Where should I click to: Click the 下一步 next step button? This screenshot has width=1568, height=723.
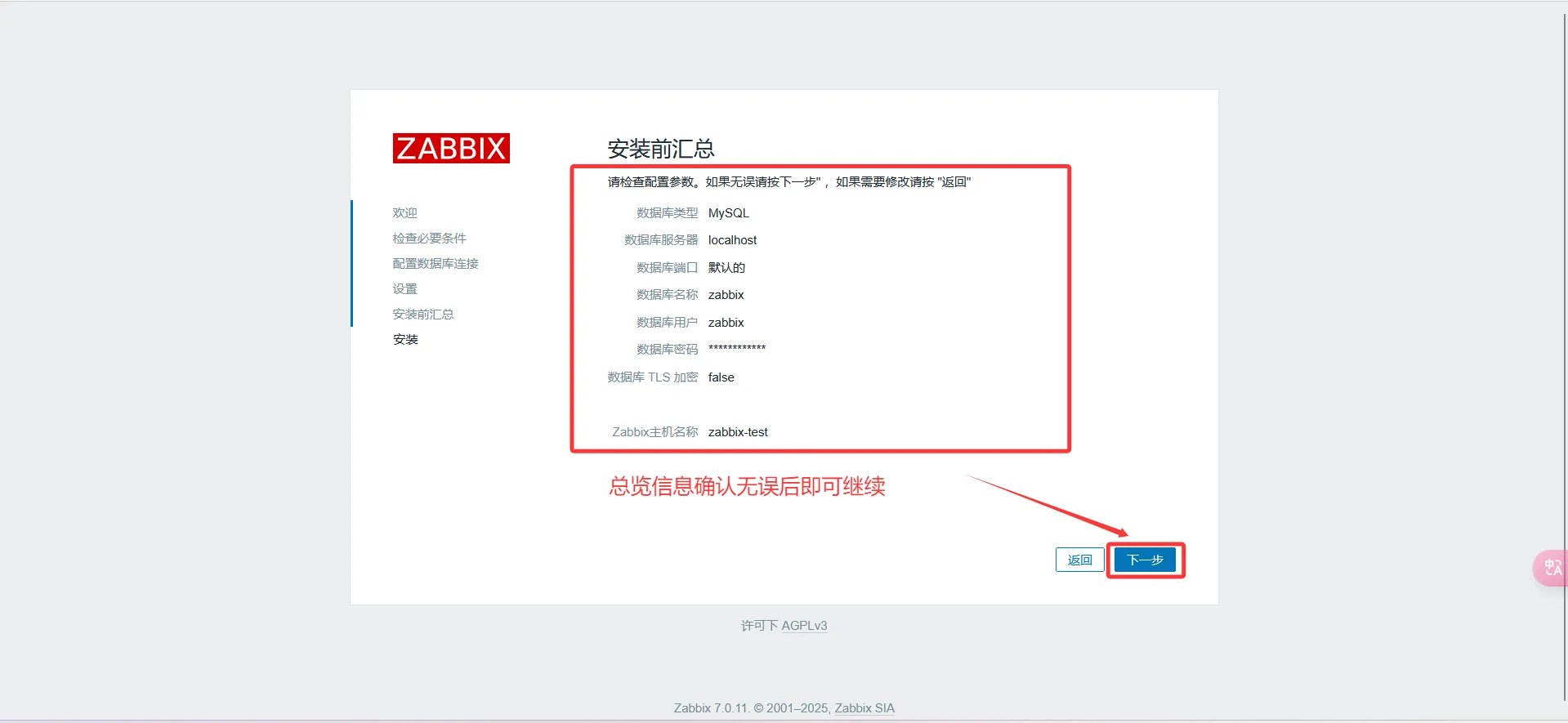coord(1145,560)
